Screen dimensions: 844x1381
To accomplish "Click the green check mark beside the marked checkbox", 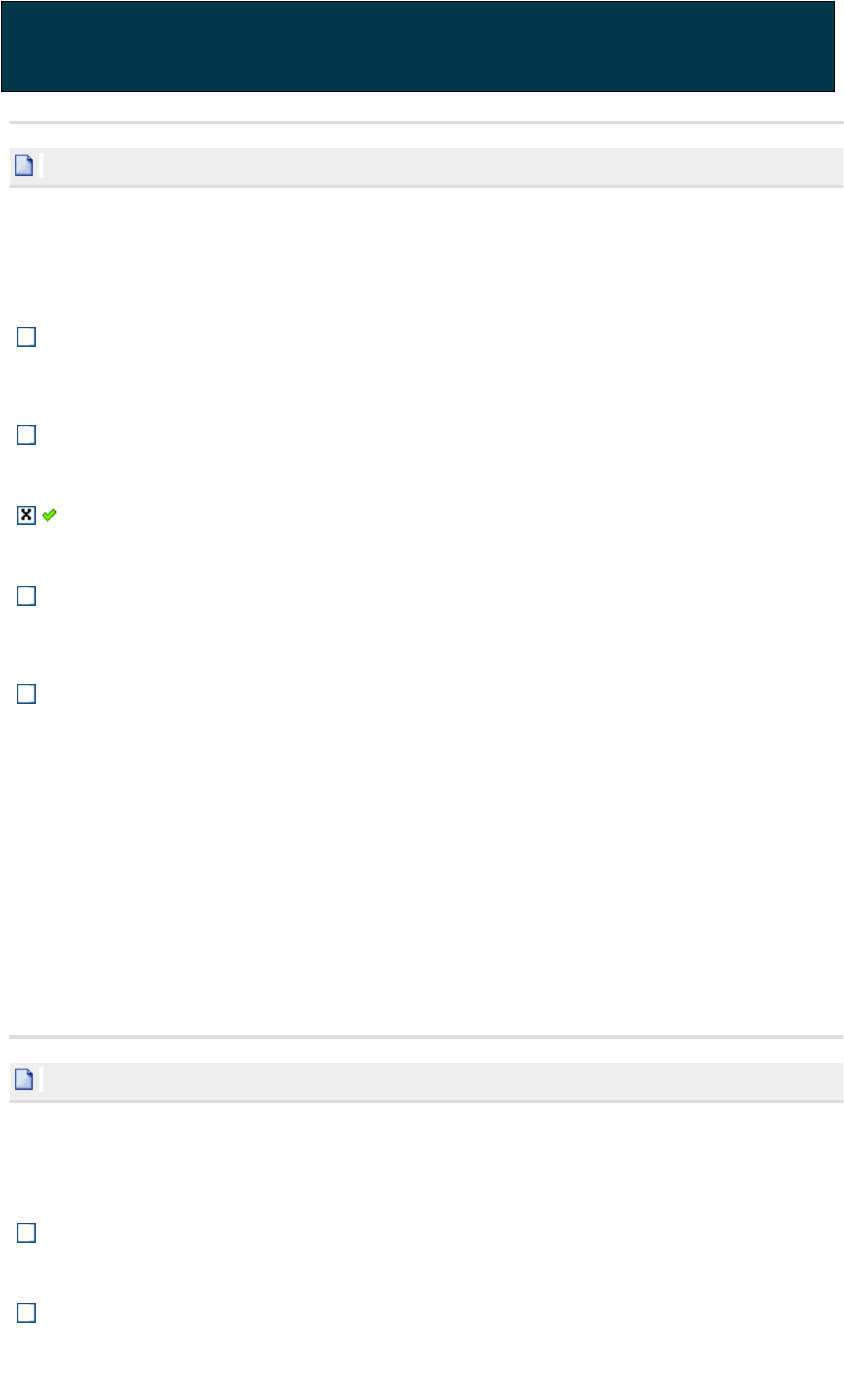I will pyautogui.click(x=50, y=515).
